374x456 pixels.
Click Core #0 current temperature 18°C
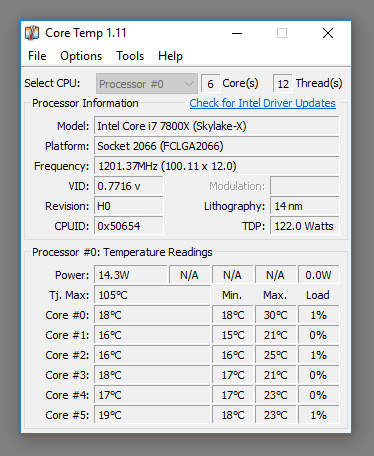[x=152, y=315]
